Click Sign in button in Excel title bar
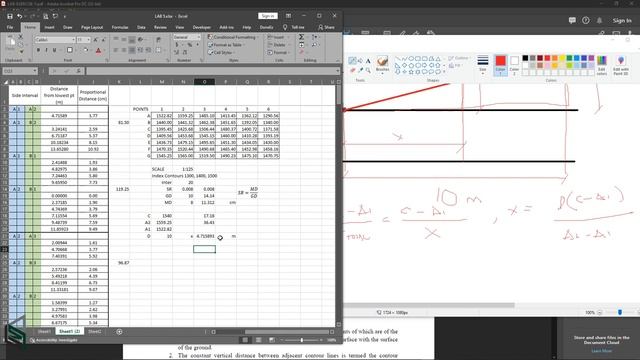640x360 pixels. [268, 16]
